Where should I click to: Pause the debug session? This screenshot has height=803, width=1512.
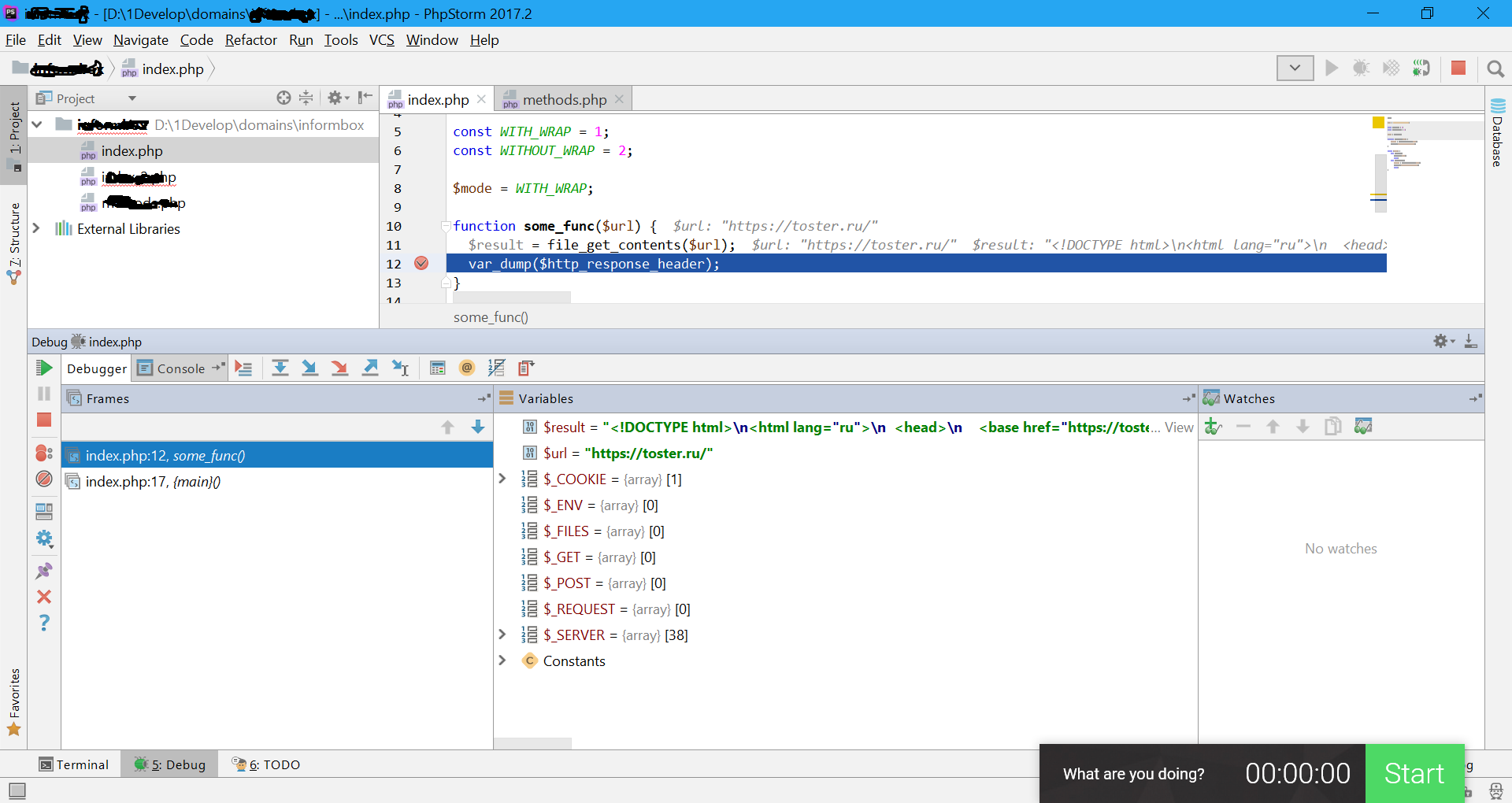44,394
